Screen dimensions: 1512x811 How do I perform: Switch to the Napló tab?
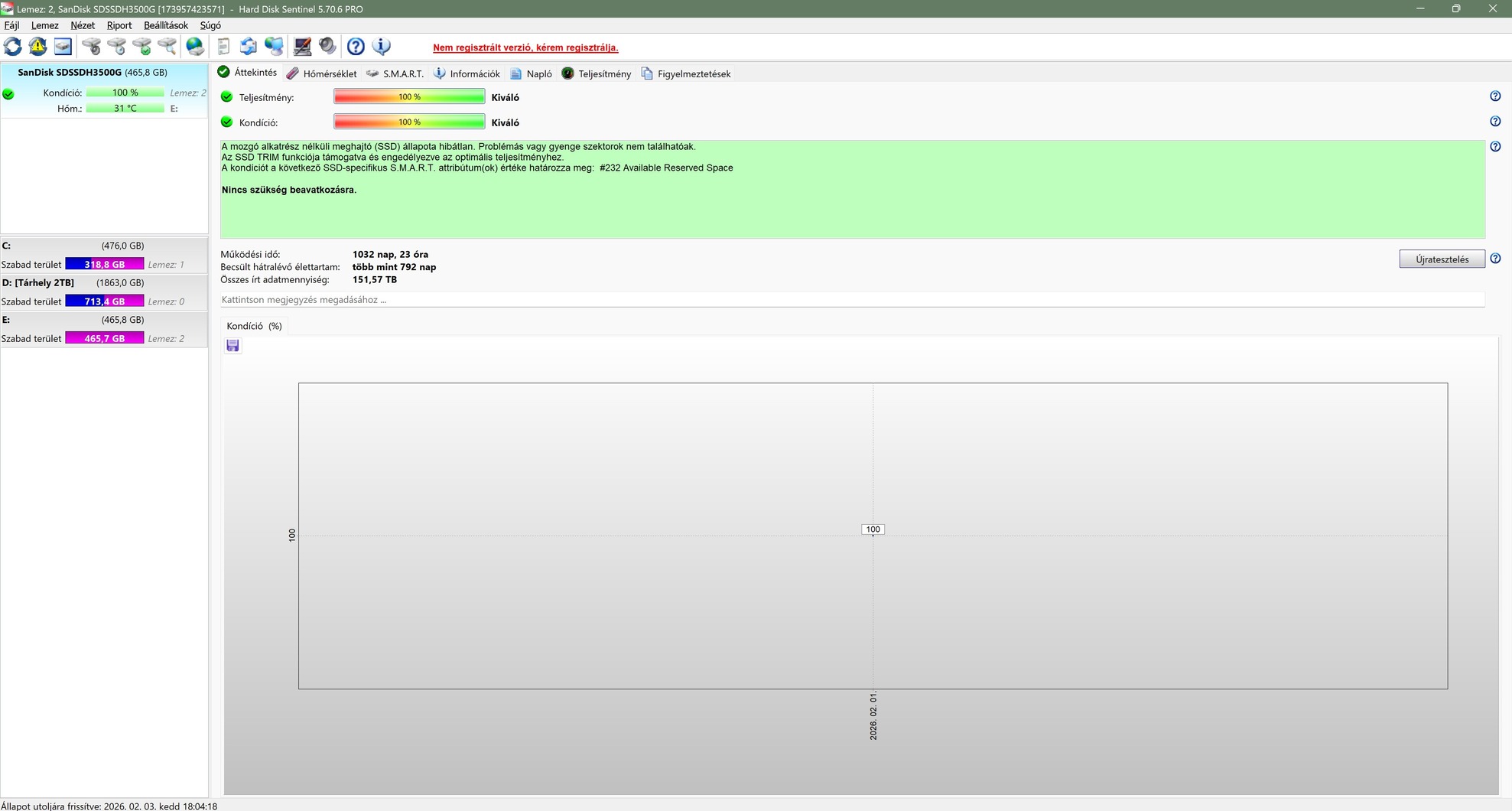pos(532,73)
